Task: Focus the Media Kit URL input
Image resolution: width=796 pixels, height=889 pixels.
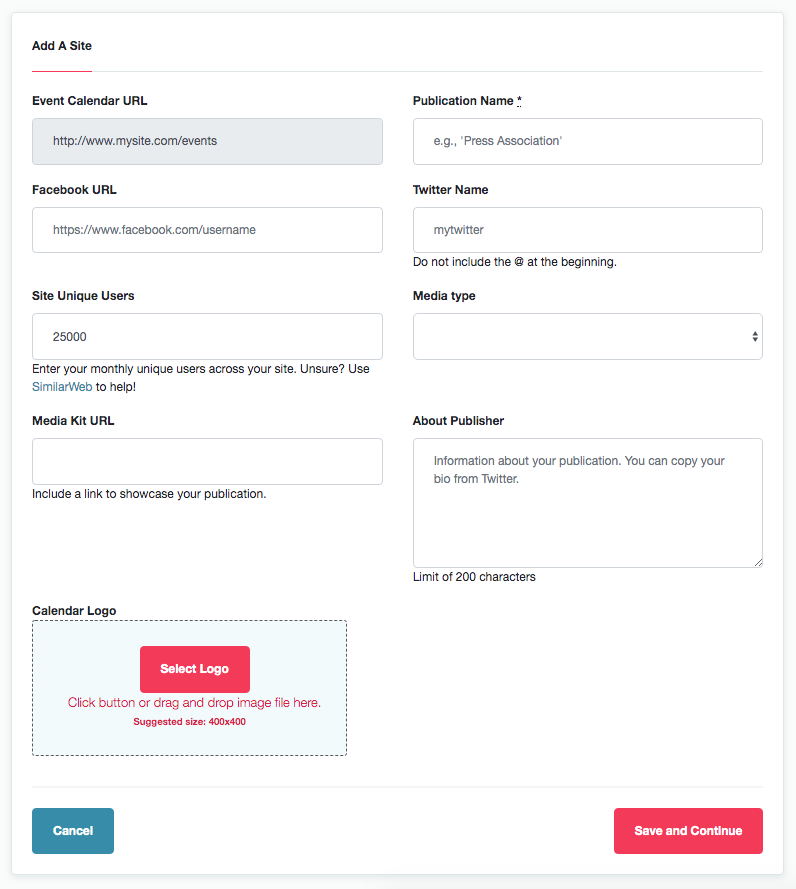Action: coord(207,461)
